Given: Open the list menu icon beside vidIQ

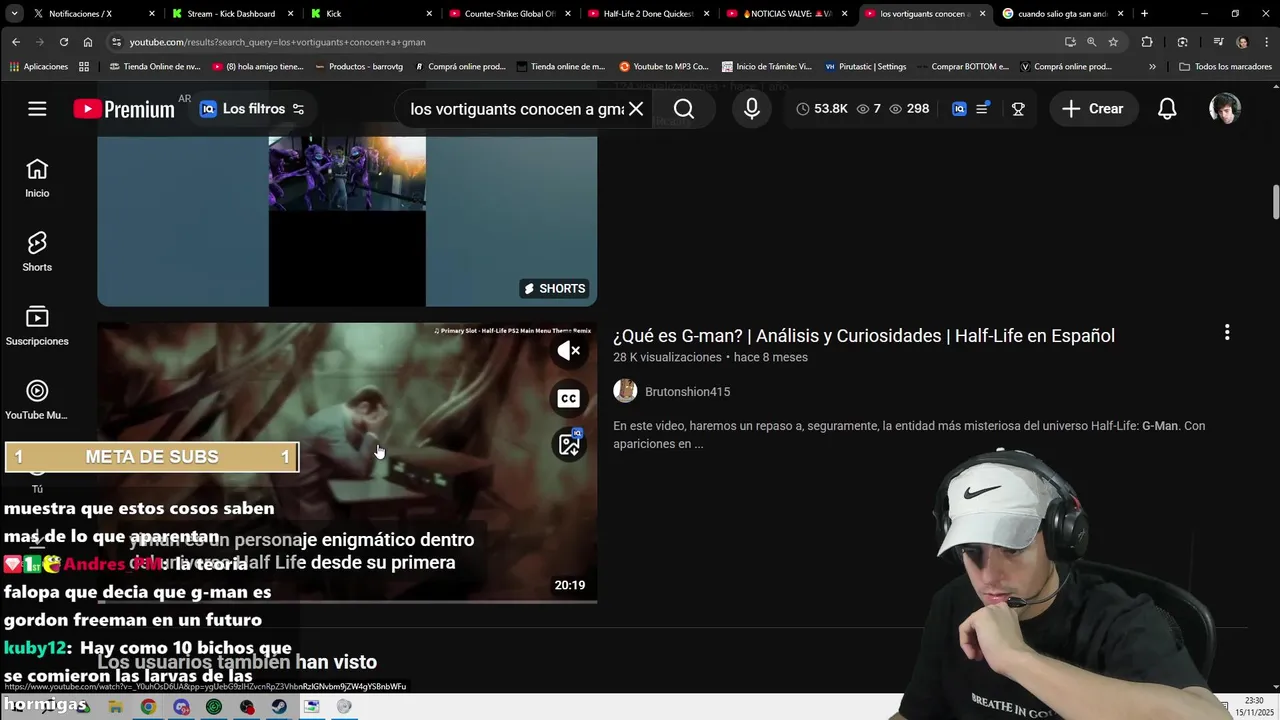Looking at the screenshot, I should tap(982, 109).
